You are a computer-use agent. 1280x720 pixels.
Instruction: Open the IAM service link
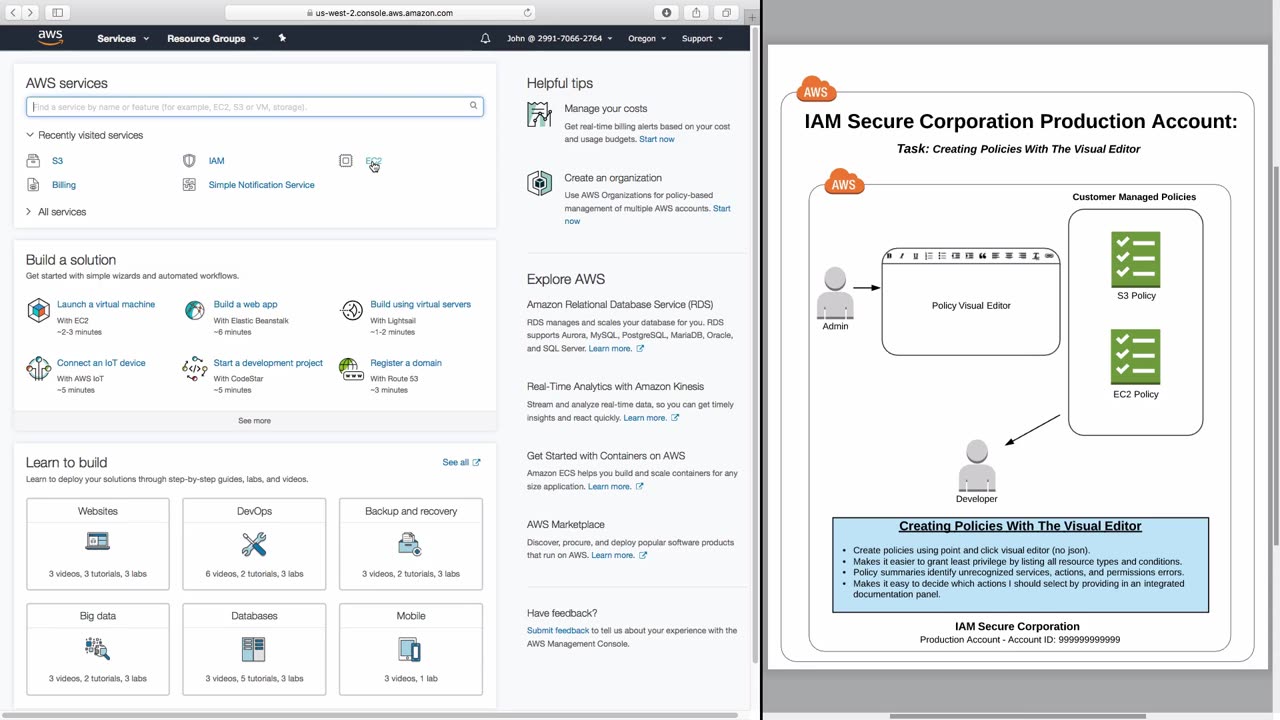[216, 161]
